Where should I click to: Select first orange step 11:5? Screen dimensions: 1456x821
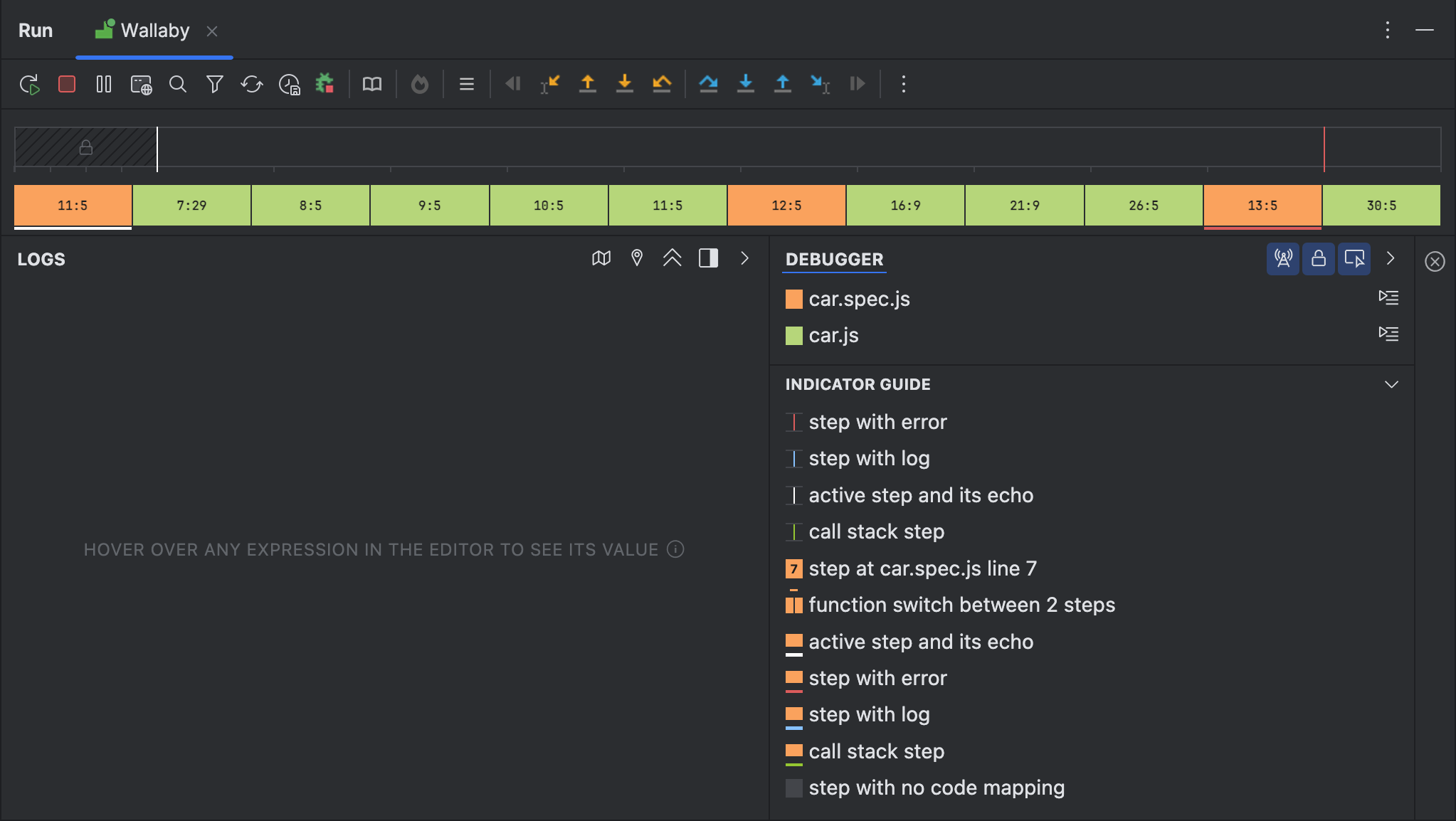(x=73, y=206)
